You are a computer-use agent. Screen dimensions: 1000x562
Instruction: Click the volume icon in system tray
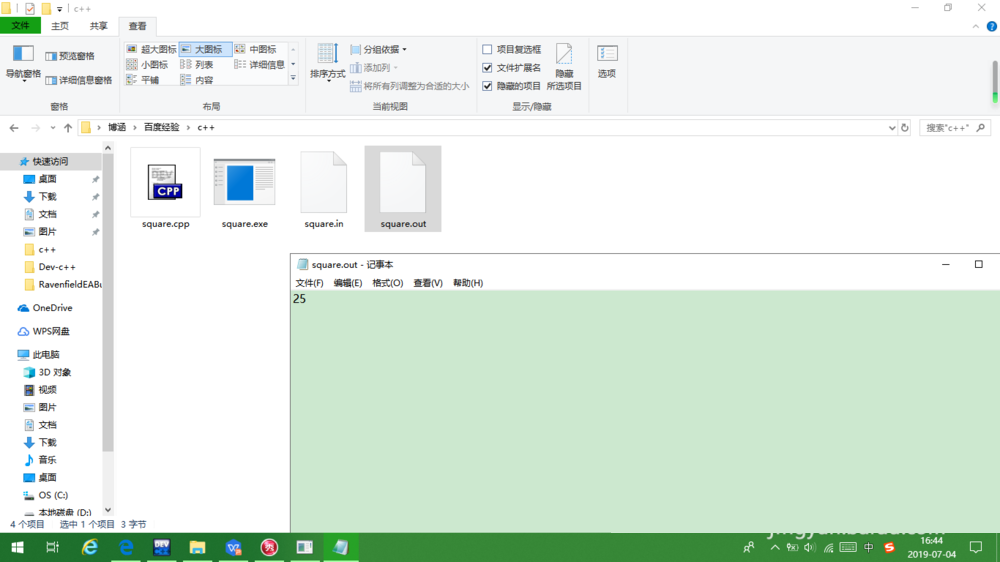pos(809,547)
